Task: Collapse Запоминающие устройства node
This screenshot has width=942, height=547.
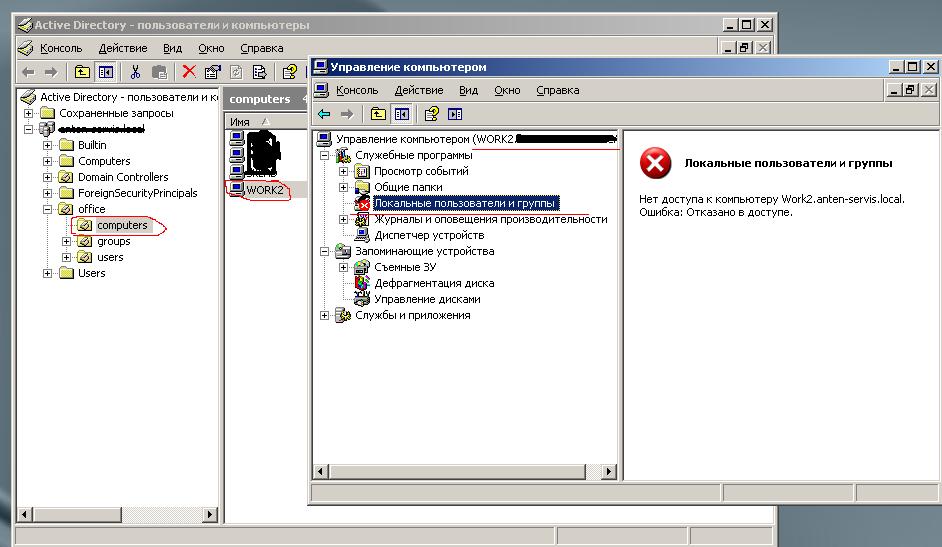Action: point(324,251)
